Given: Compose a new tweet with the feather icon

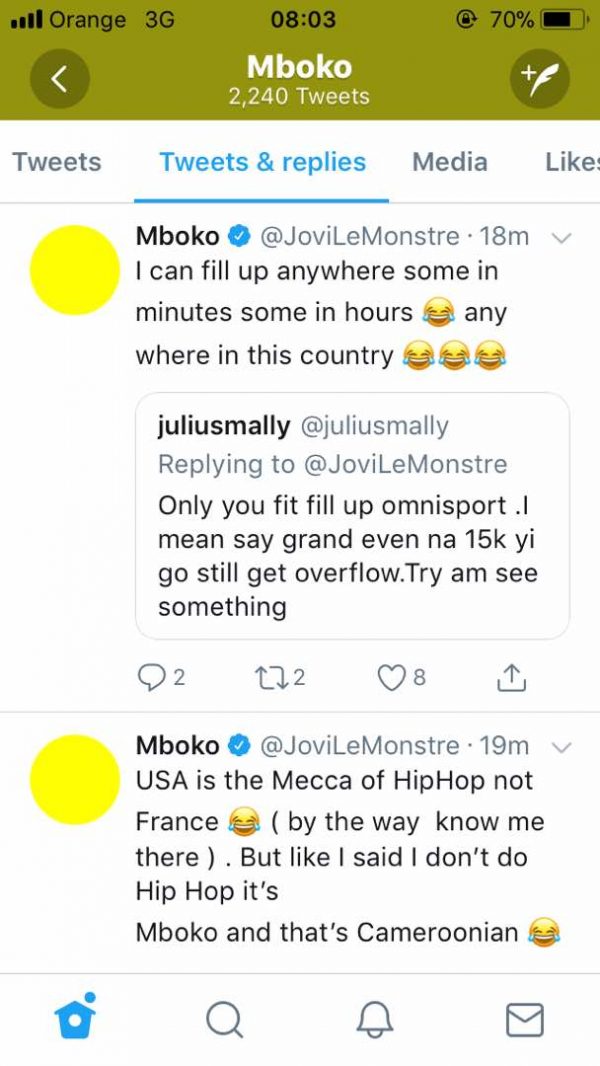Looking at the screenshot, I should click(540, 79).
